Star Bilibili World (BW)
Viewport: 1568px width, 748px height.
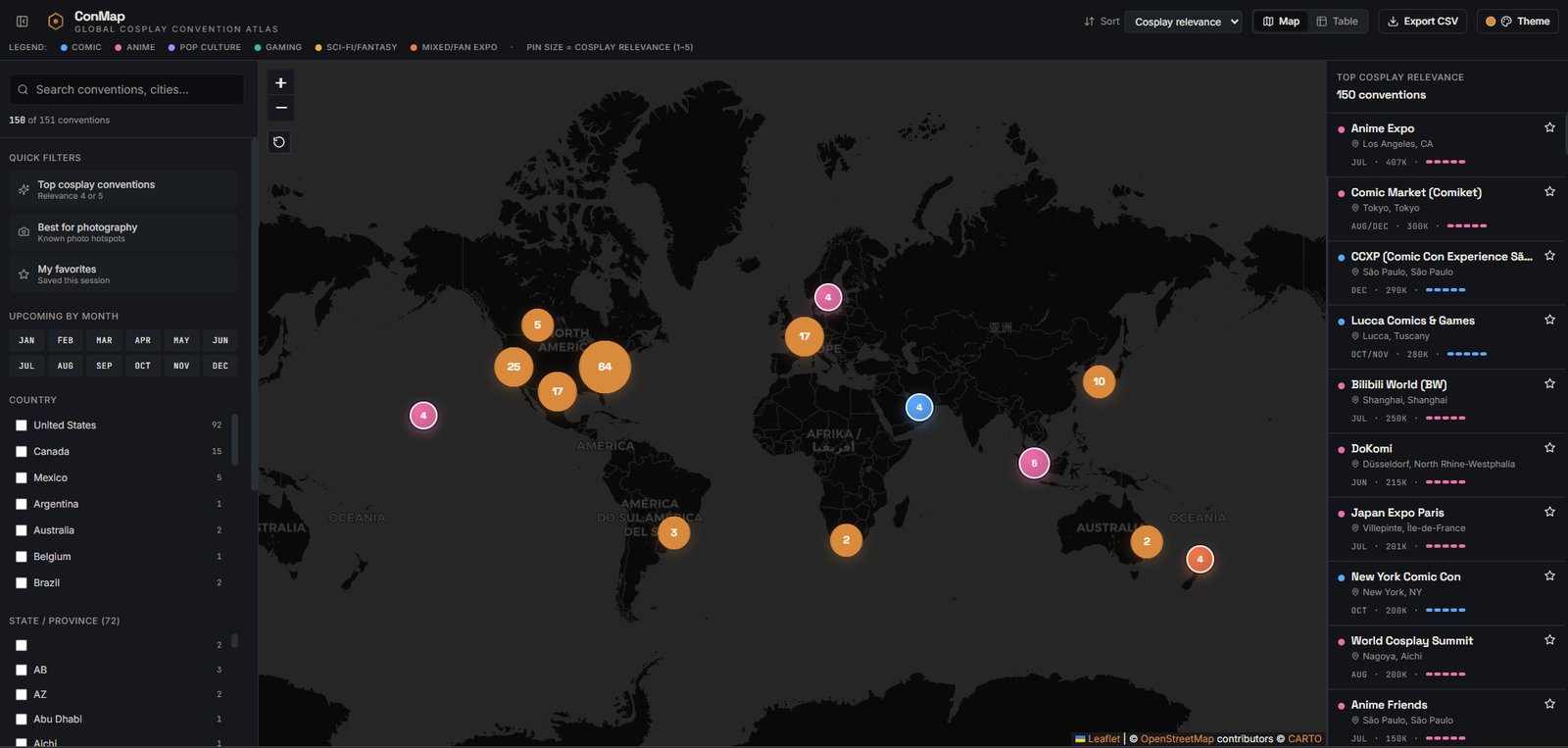pos(1549,383)
